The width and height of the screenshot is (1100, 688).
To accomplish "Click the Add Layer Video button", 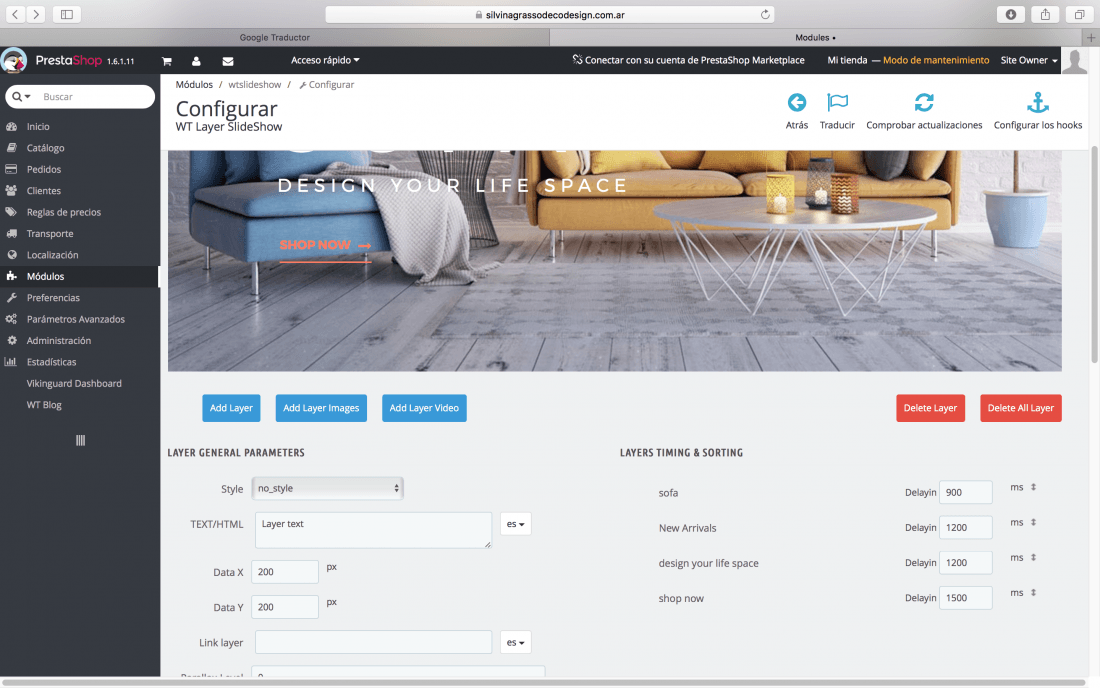I will tap(424, 408).
